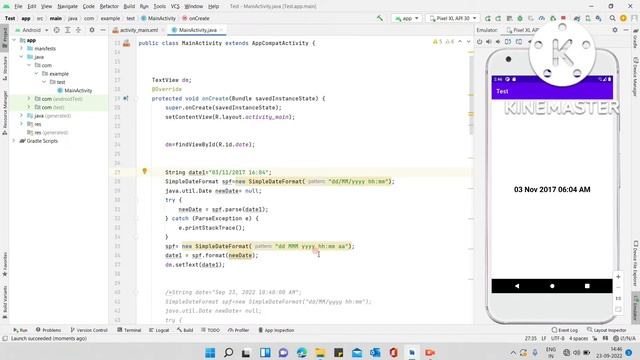This screenshot has height=360, width=640.
Task: Tap the Android back navigation button
Action: (x=517, y=286)
